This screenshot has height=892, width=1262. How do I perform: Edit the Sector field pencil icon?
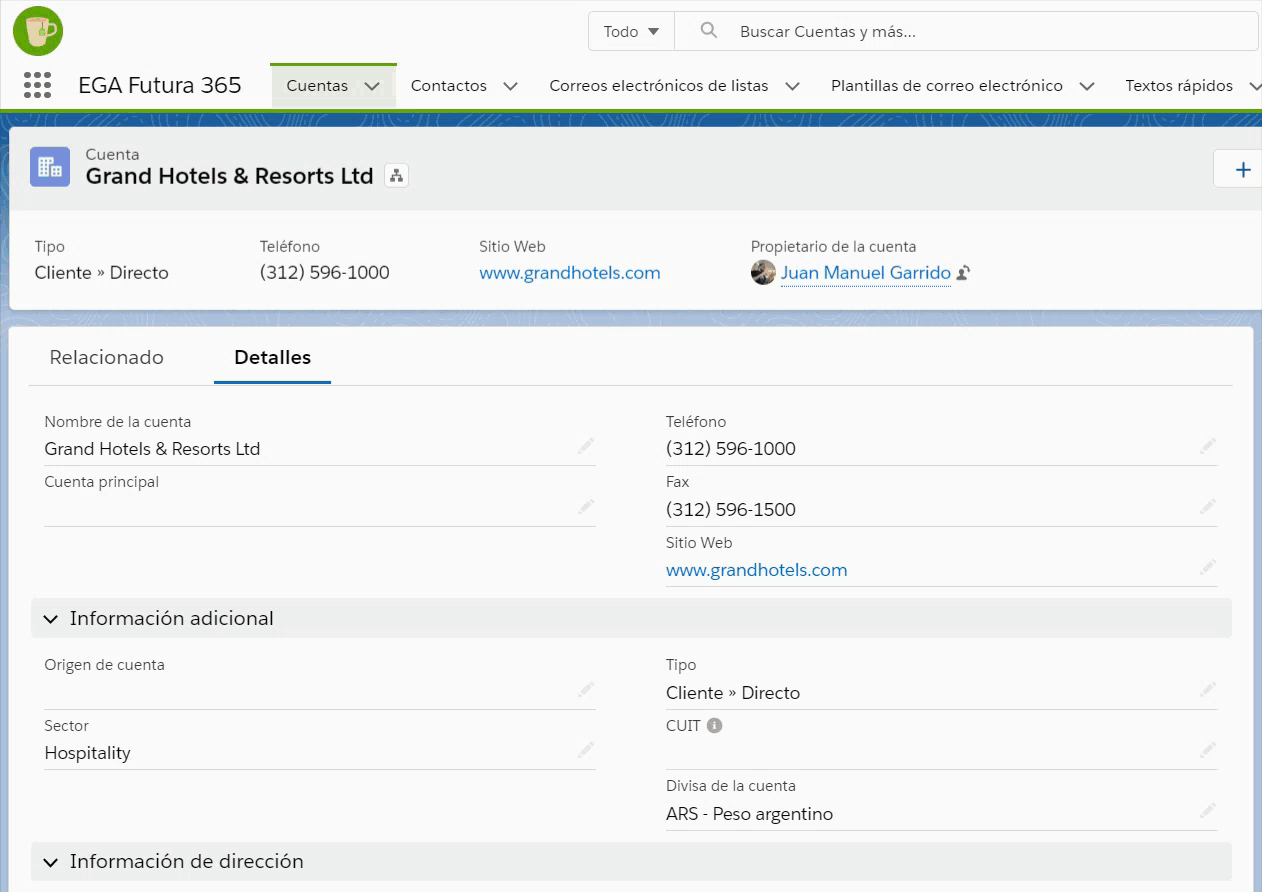click(x=586, y=751)
